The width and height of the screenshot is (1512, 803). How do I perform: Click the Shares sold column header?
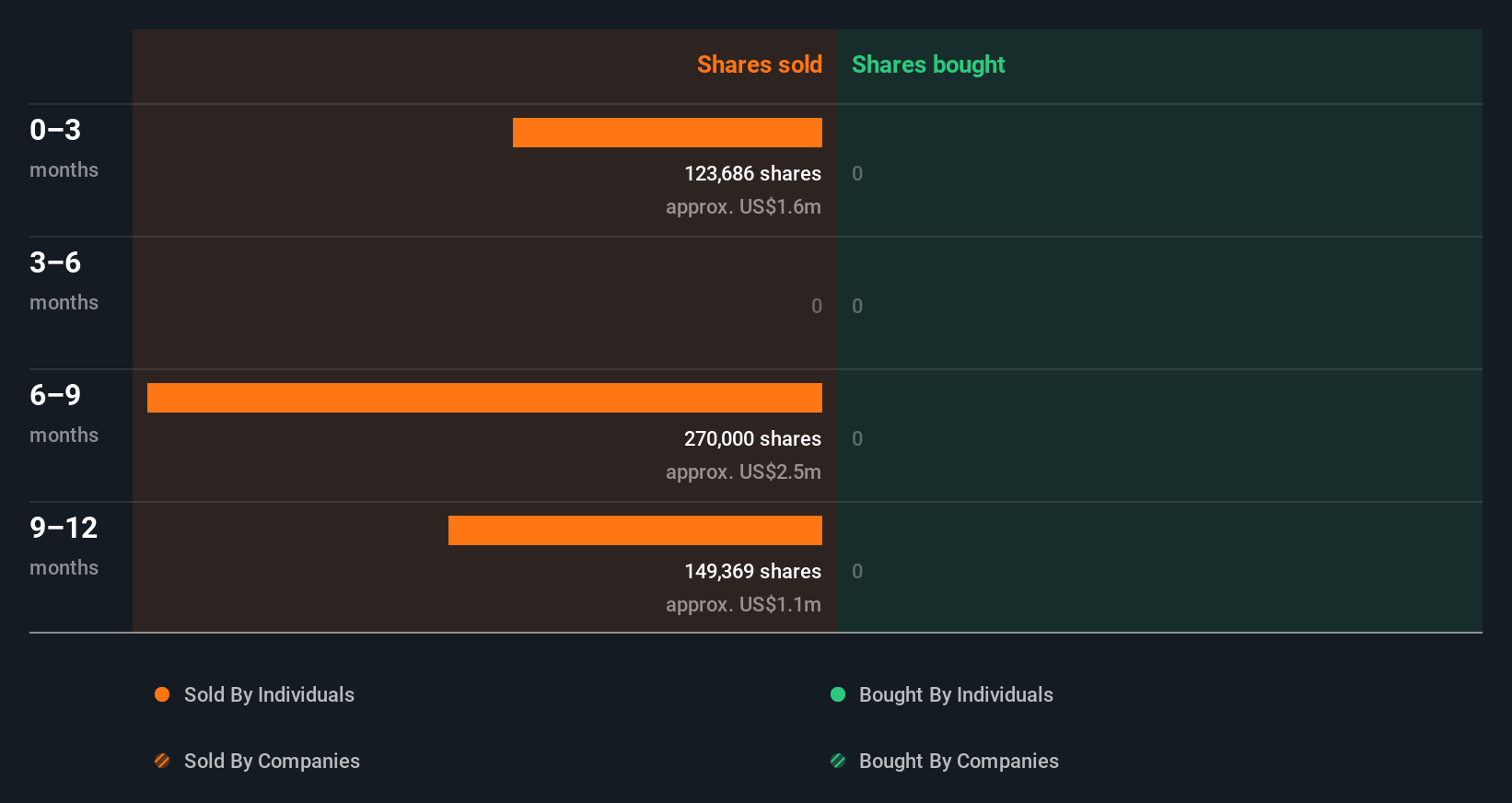(760, 64)
